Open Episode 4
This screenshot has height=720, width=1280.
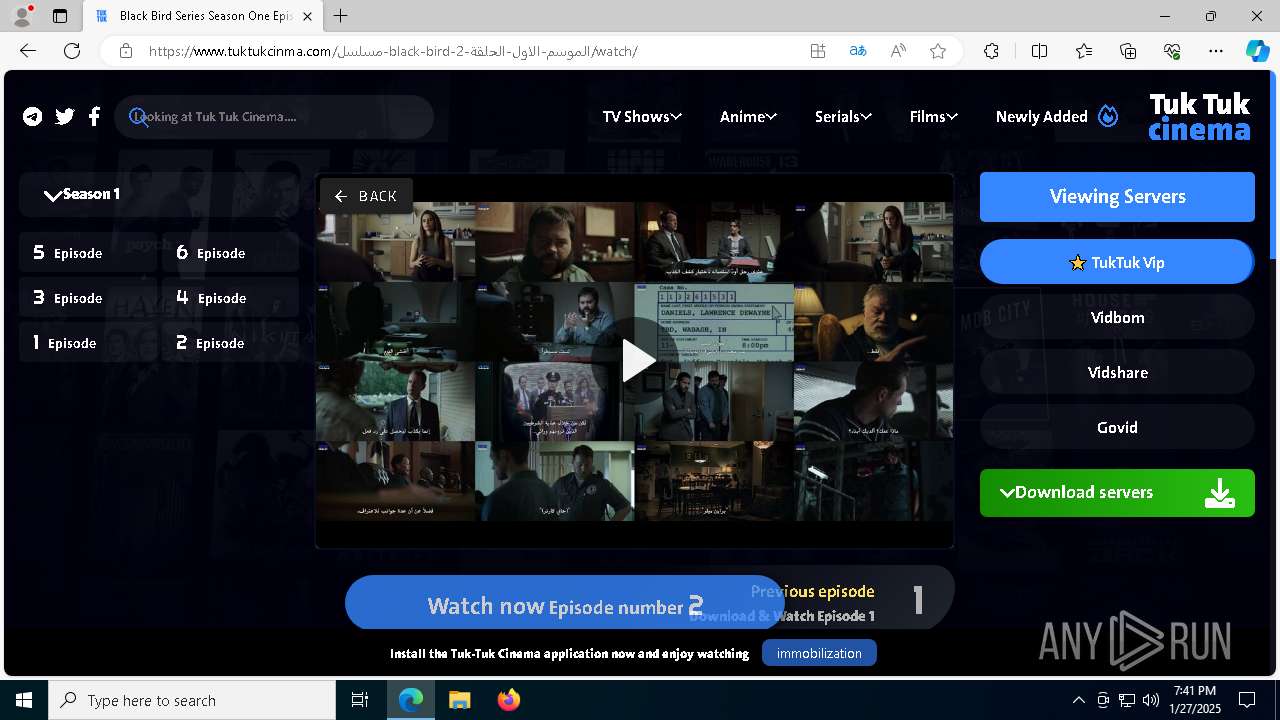pos(231,298)
